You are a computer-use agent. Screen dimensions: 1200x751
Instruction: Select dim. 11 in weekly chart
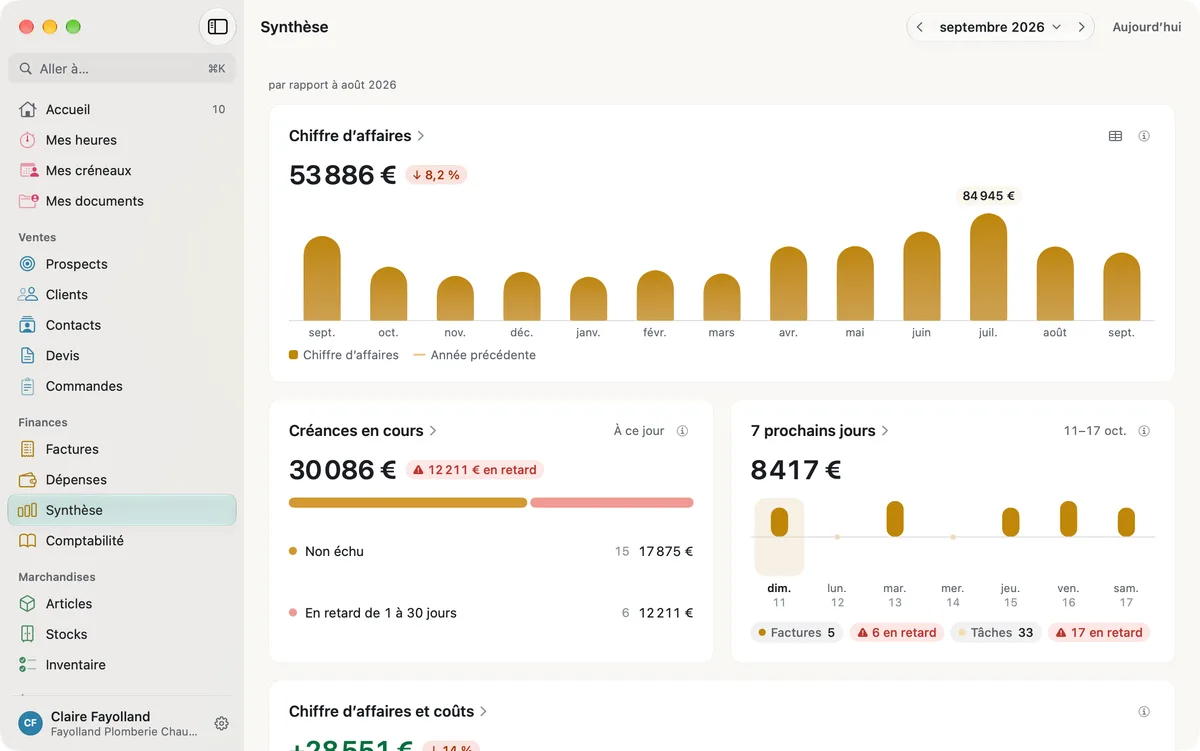click(x=779, y=552)
